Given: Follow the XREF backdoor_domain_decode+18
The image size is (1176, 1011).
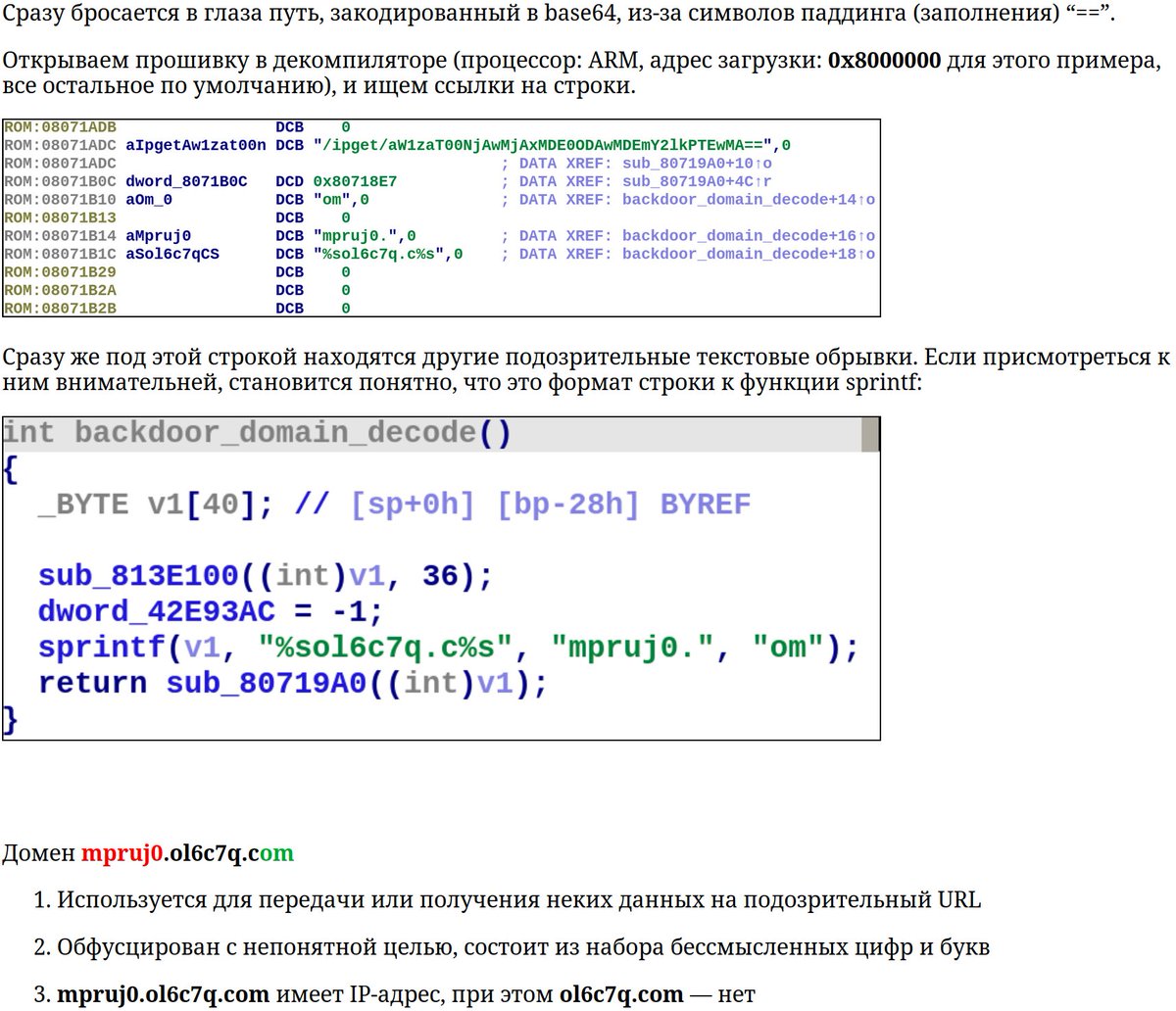Looking at the screenshot, I should click(748, 254).
